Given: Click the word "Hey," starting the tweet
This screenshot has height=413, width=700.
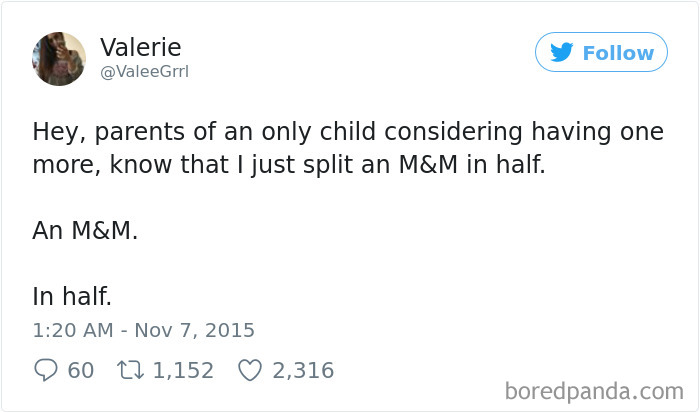Looking at the screenshot, I should pos(56,132).
